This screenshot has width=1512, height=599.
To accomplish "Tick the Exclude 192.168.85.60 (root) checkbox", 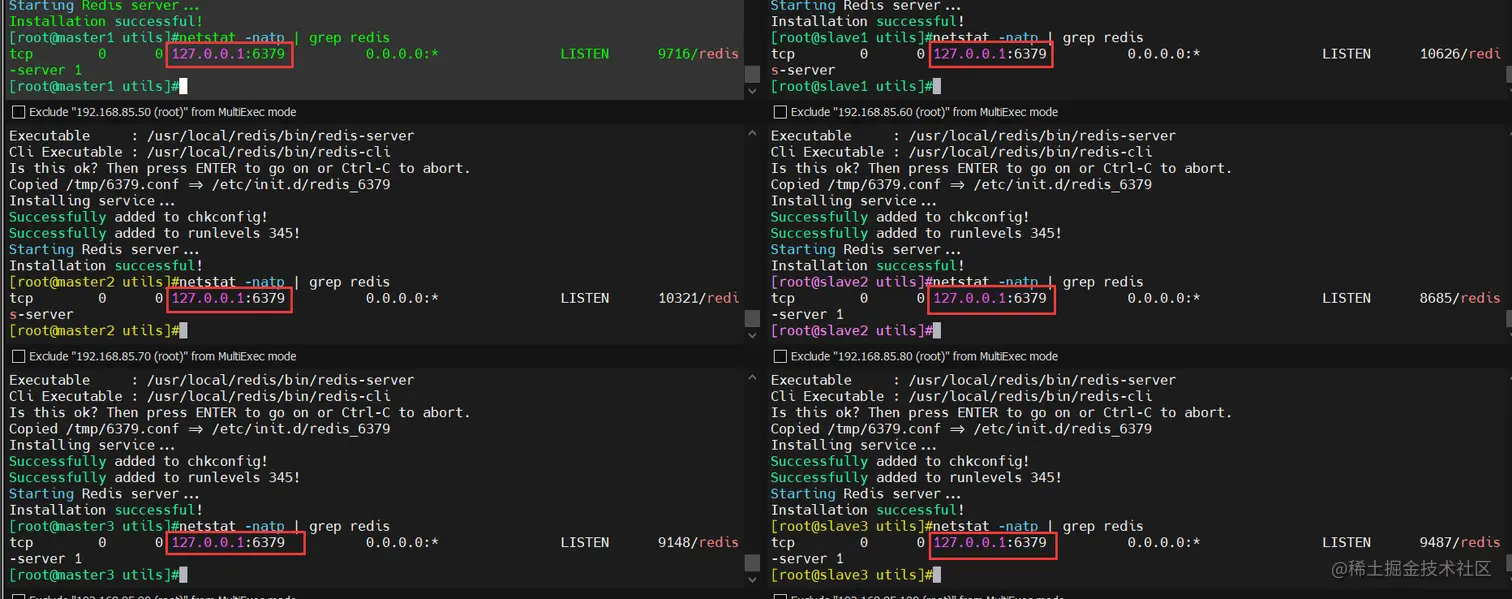I will click(x=780, y=112).
